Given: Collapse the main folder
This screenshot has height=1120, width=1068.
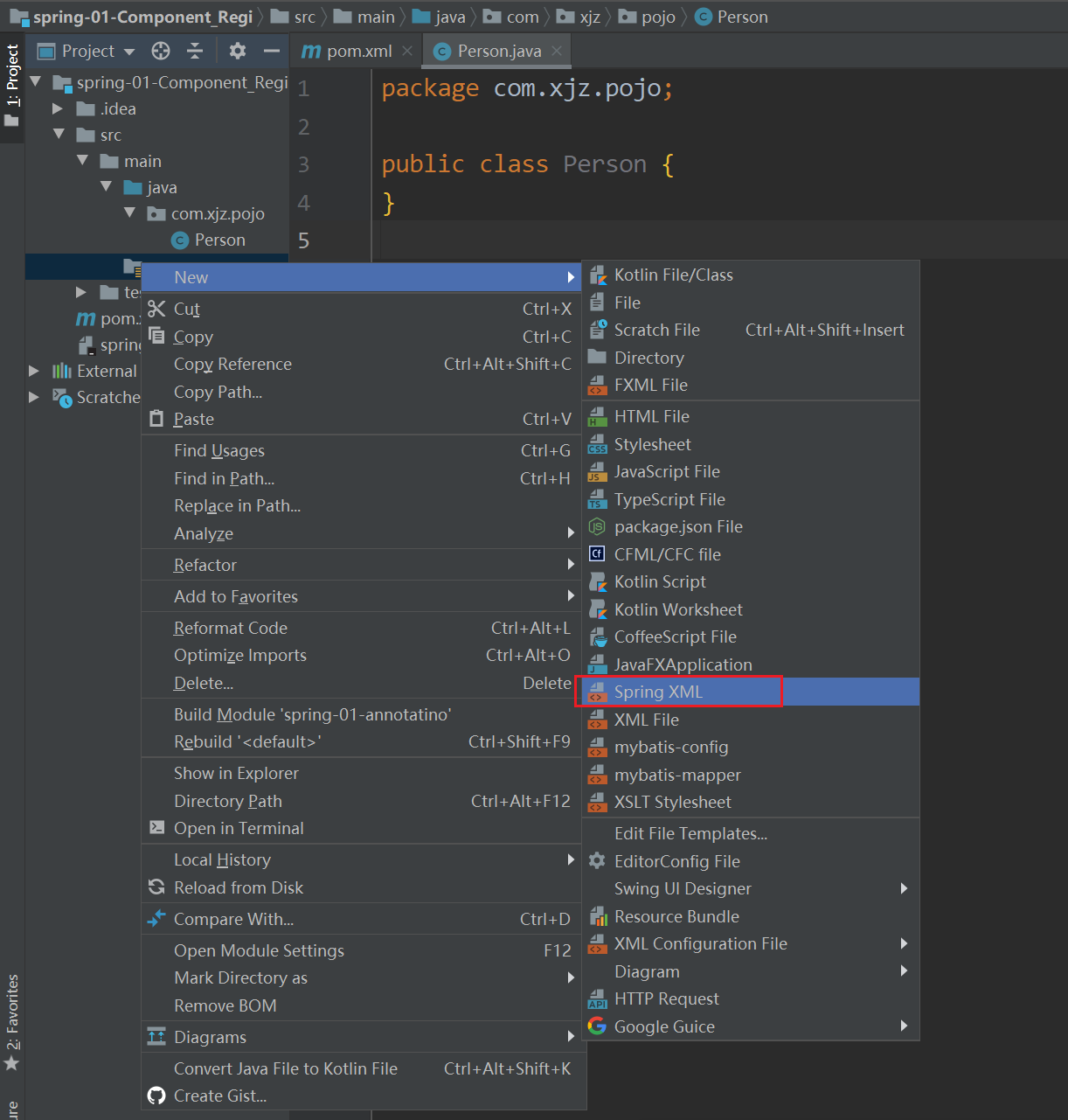Looking at the screenshot, I should (83, 161).
